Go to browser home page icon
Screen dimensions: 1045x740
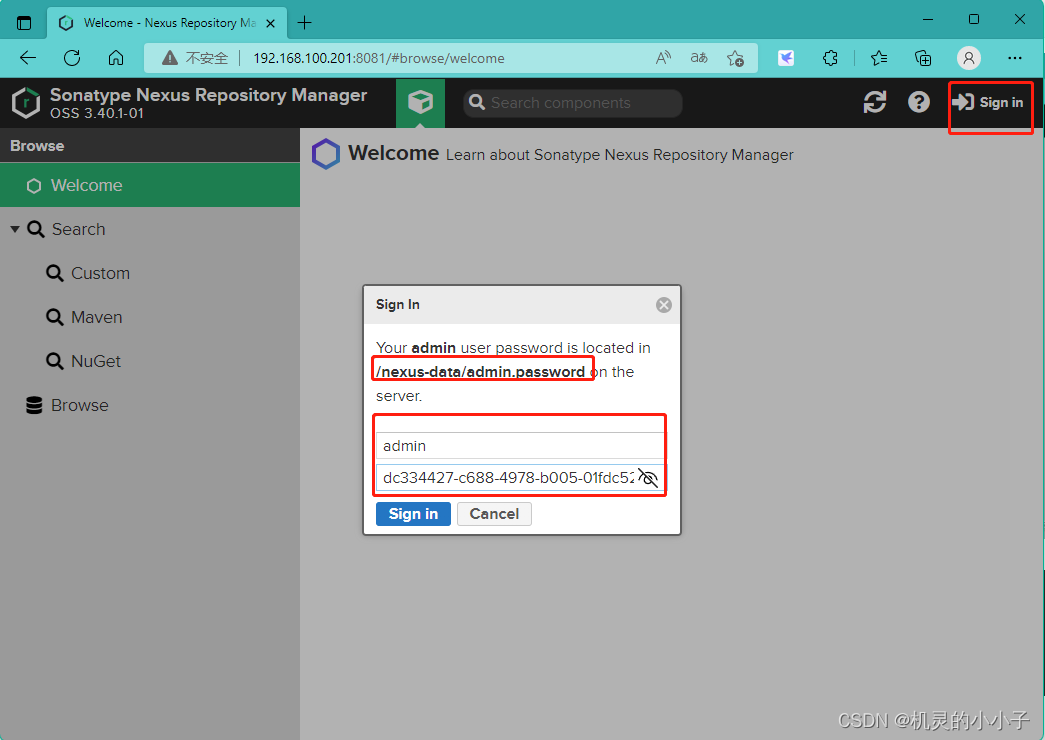pyautogui.click(x=116, y=58)
